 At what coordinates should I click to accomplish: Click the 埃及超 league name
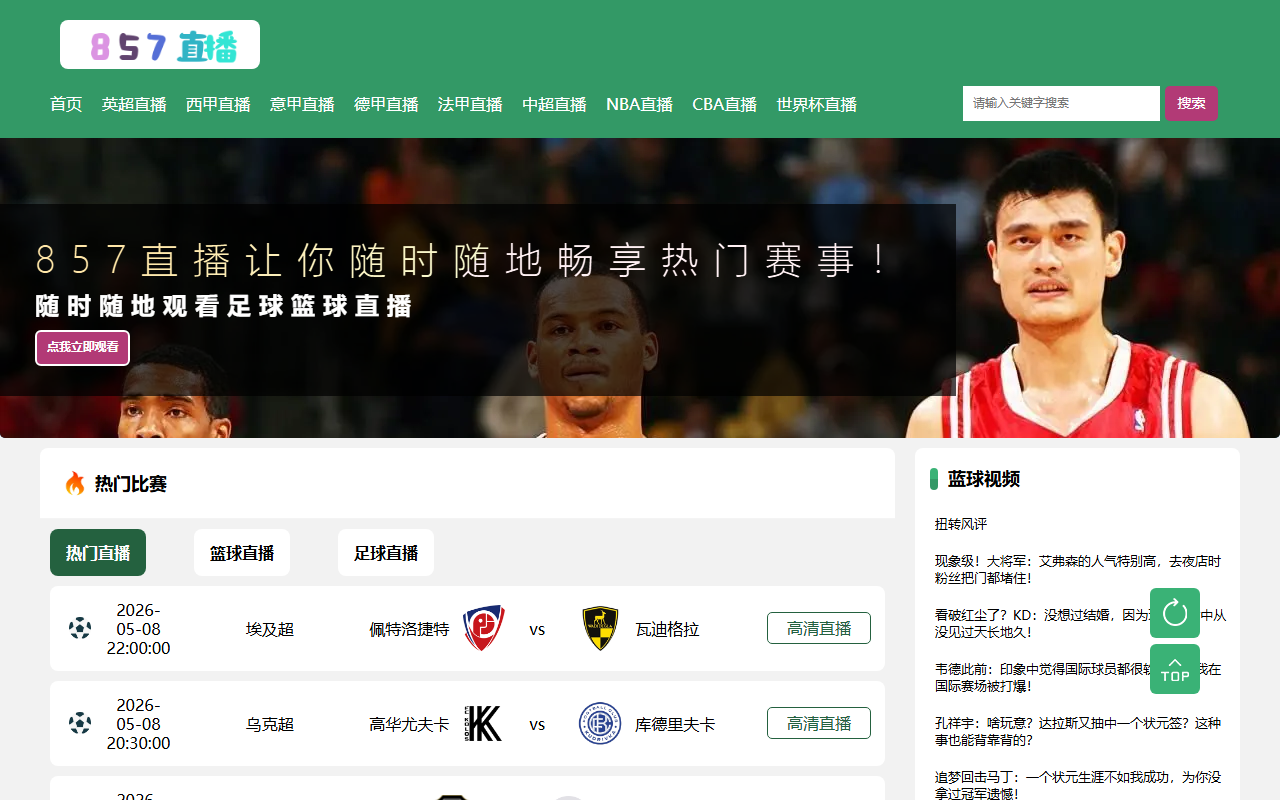270,629
